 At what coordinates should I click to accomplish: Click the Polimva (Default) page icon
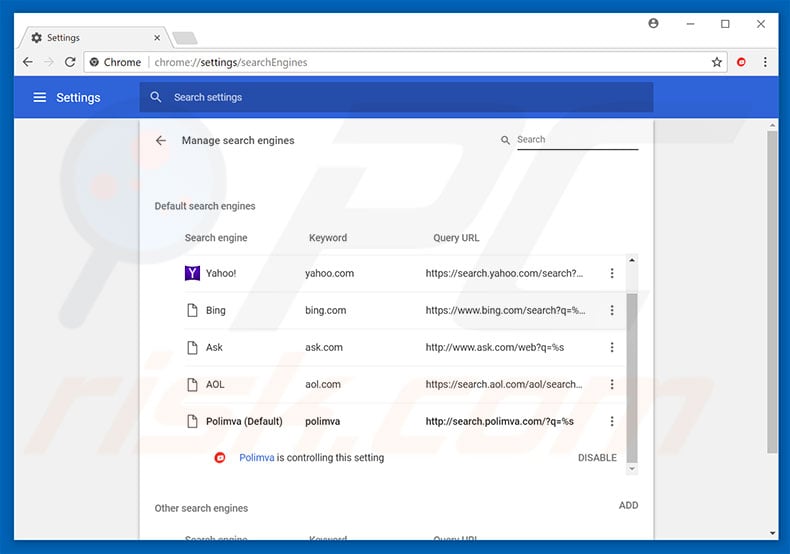pos(192,421)
